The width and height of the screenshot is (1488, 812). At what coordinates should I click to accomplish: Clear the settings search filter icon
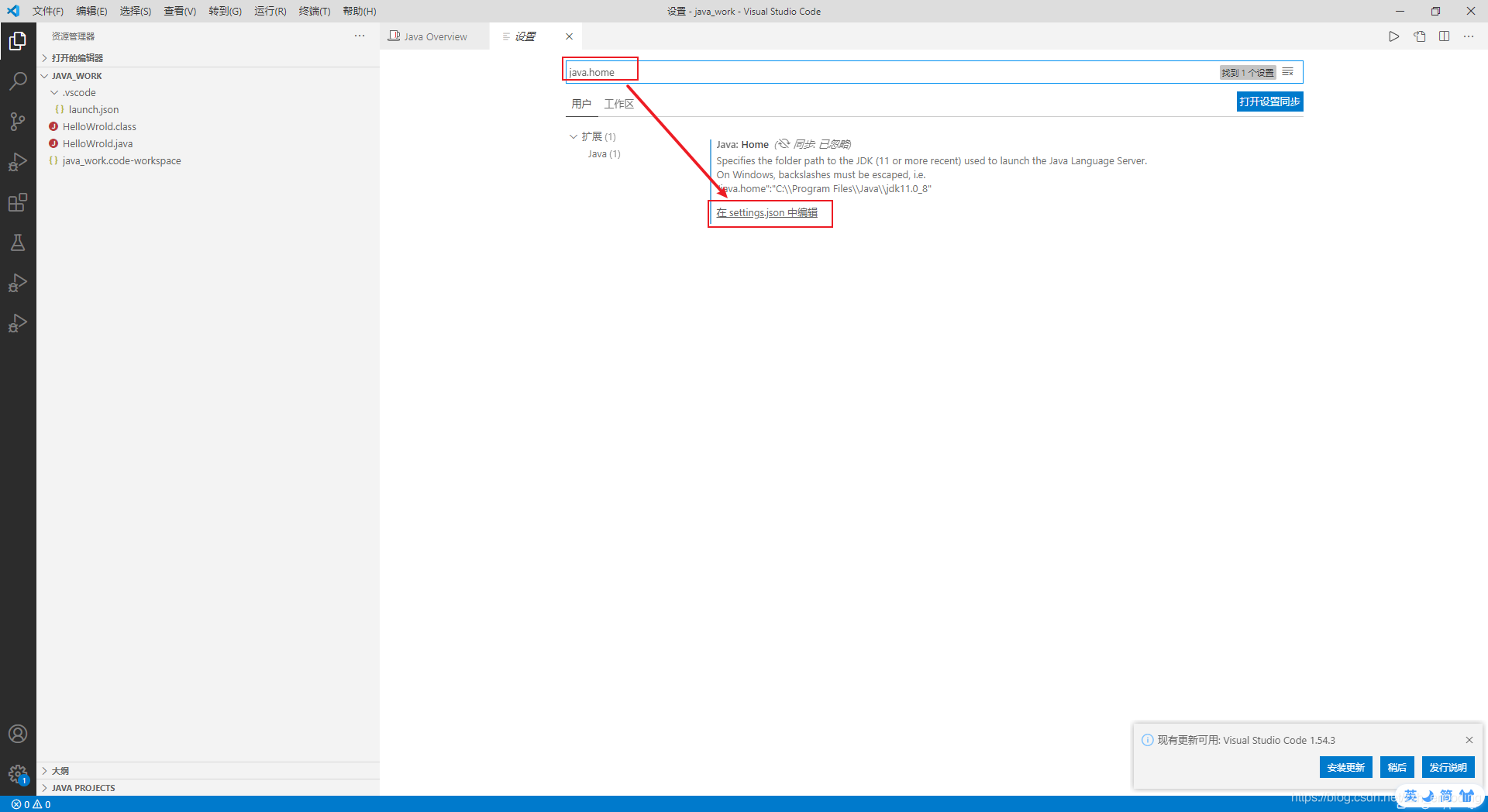(x=1288, y=72)
